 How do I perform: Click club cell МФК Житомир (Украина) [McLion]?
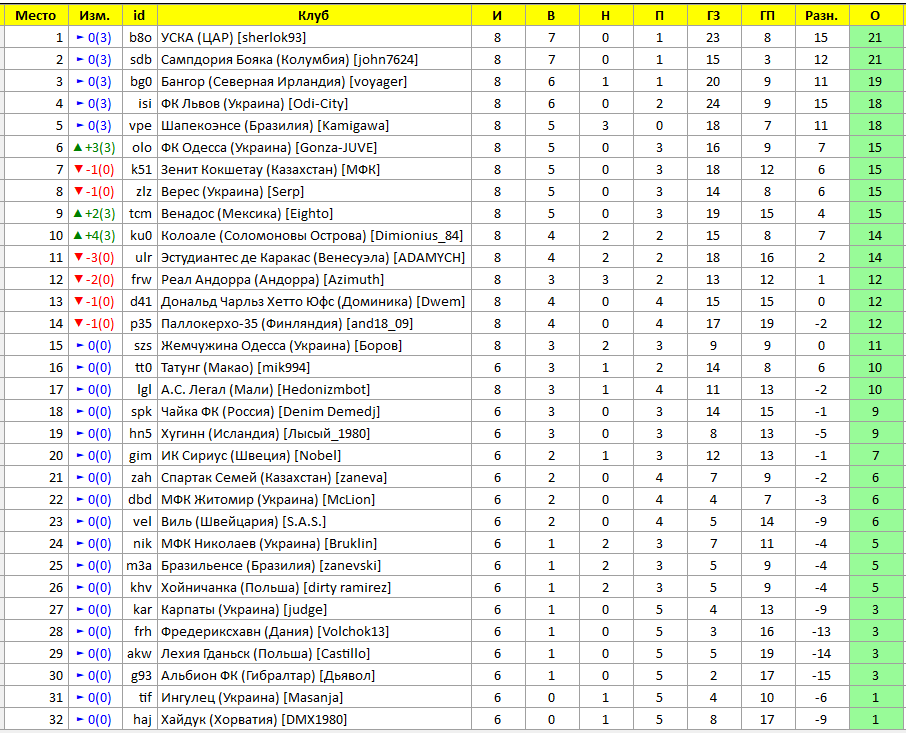[x=314, y=499]
